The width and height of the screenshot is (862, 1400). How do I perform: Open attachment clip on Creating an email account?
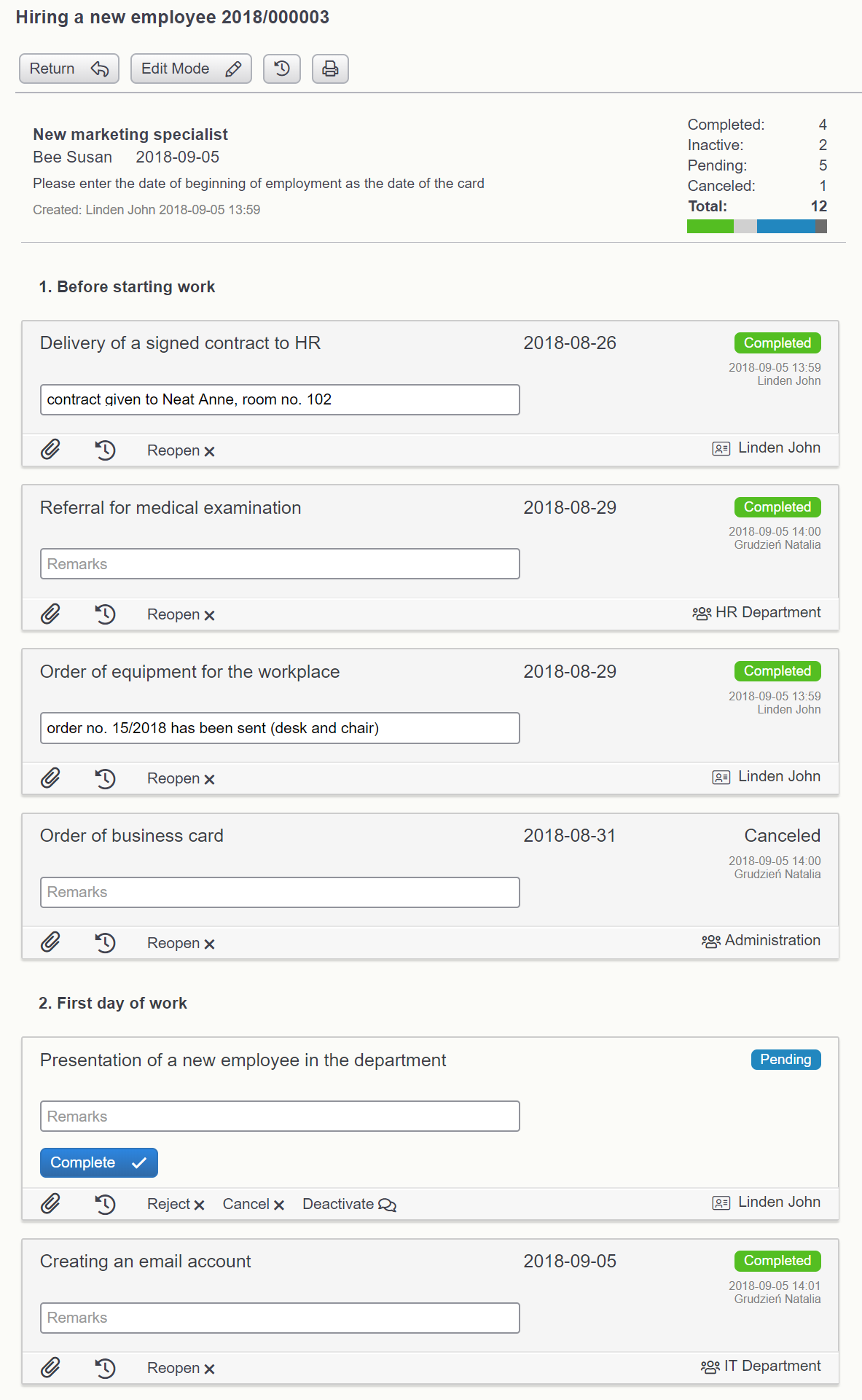click(50, 1367)
